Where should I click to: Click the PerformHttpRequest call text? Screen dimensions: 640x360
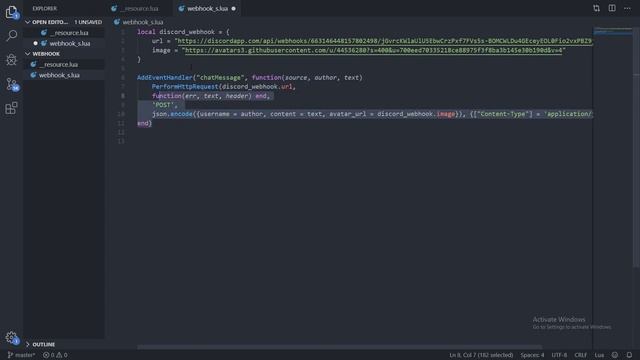click(185, 87)
